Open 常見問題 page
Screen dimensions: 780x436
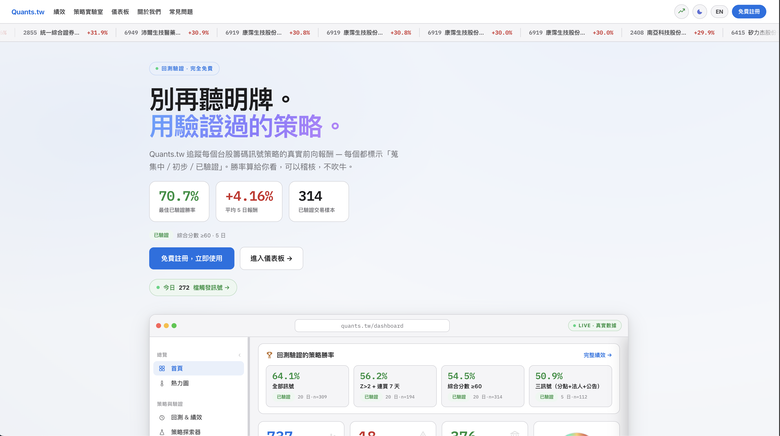(x=181, y=12)
